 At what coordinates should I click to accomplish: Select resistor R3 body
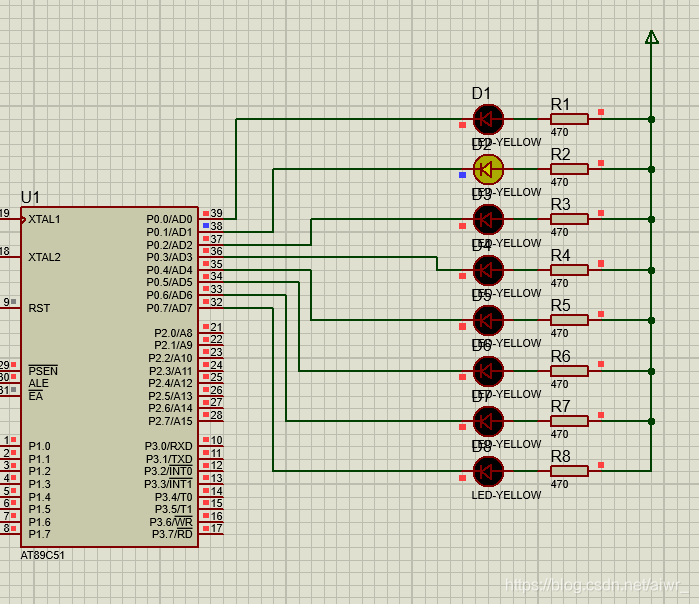tap(569, 219)
